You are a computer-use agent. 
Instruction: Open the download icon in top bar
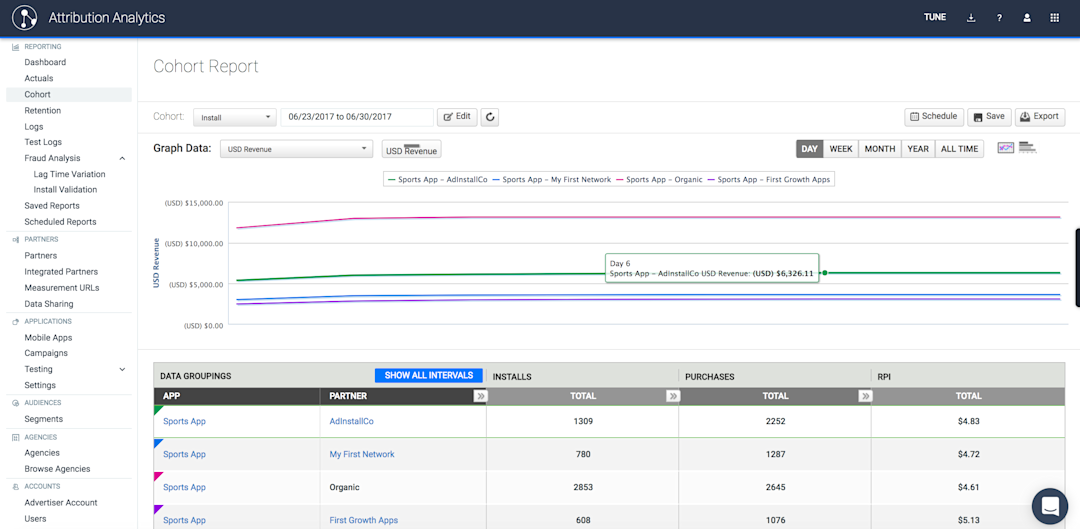click(x=971, y=18)
